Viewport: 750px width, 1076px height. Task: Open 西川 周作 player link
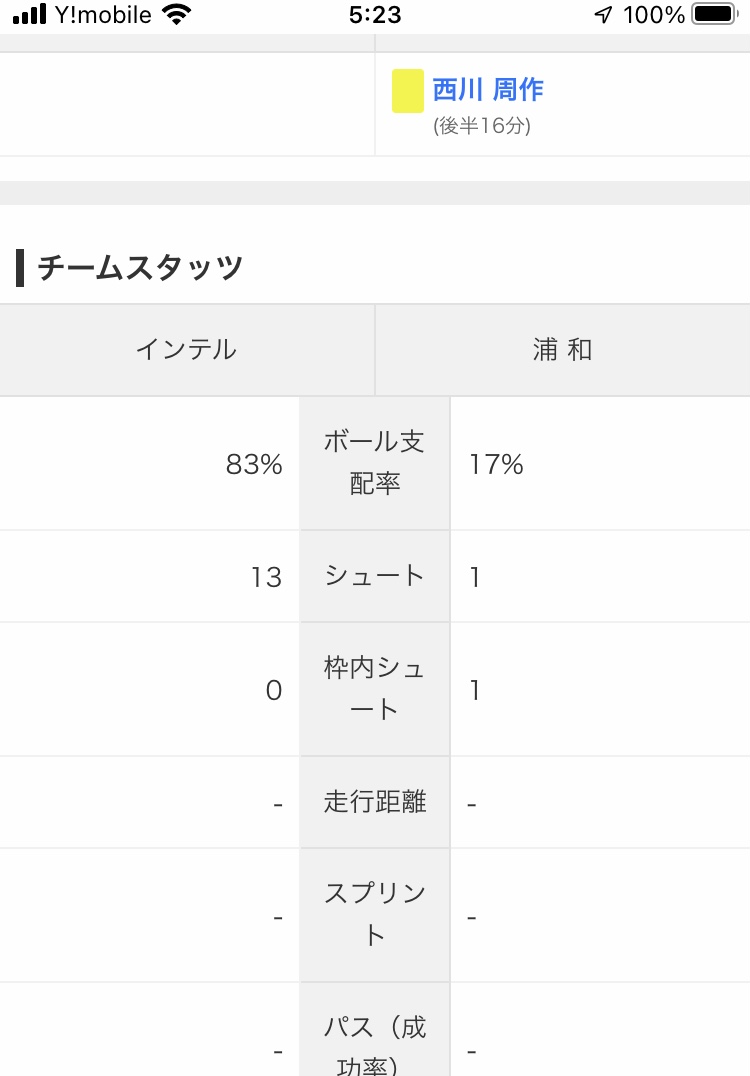488,90
